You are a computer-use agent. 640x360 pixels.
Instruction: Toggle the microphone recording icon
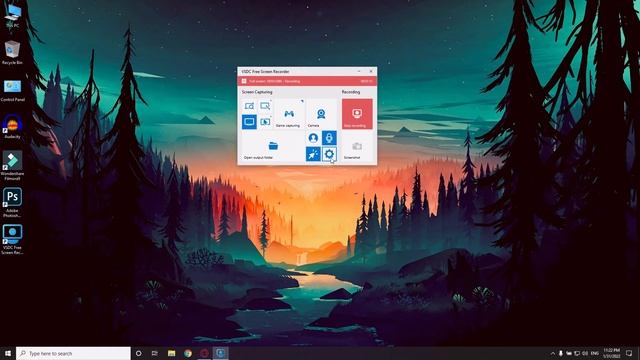coord(329,138)
